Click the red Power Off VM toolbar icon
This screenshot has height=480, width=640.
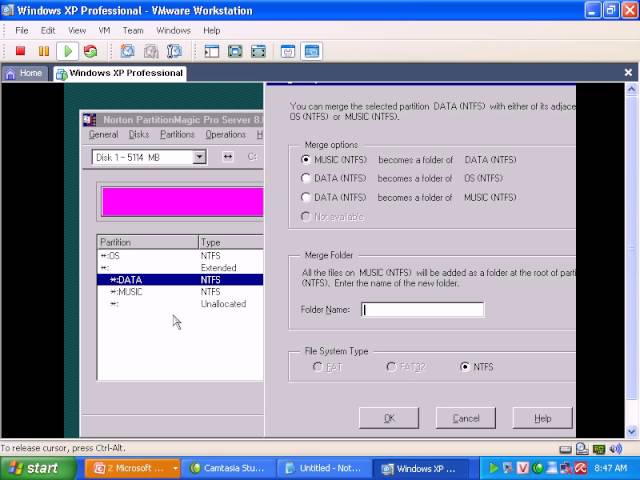[x=20, y=51]
